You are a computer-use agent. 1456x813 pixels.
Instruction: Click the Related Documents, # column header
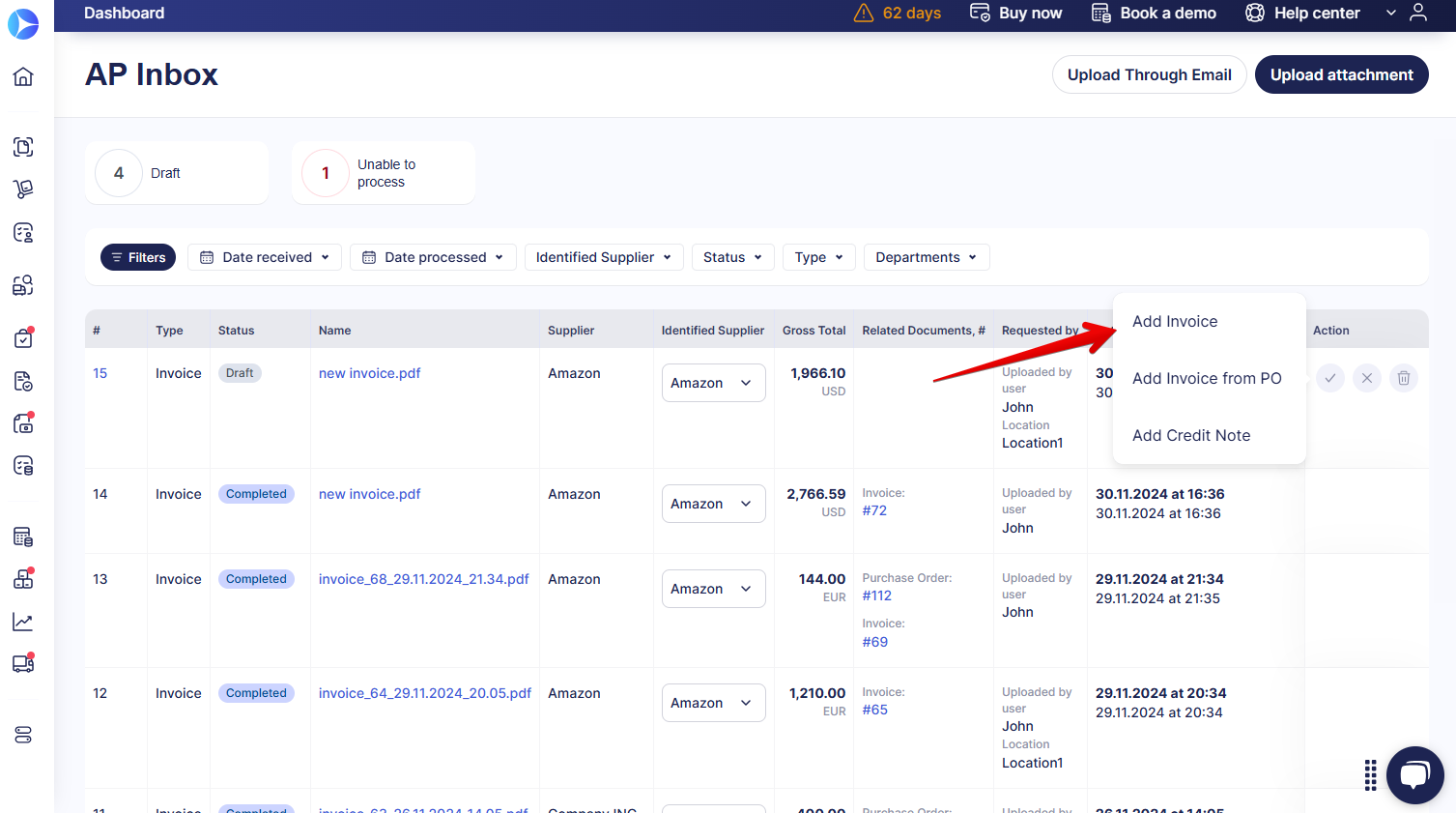[x=924, y=331]
